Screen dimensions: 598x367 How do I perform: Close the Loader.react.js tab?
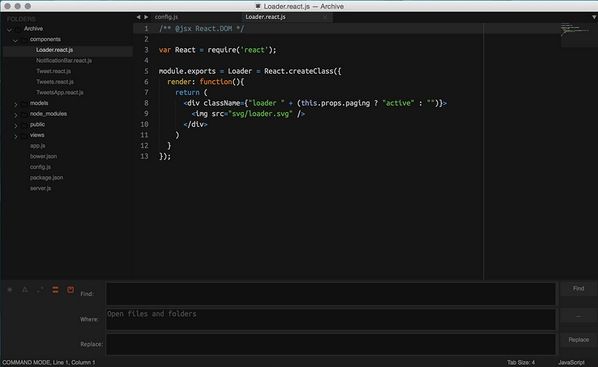tap(325, 17)
